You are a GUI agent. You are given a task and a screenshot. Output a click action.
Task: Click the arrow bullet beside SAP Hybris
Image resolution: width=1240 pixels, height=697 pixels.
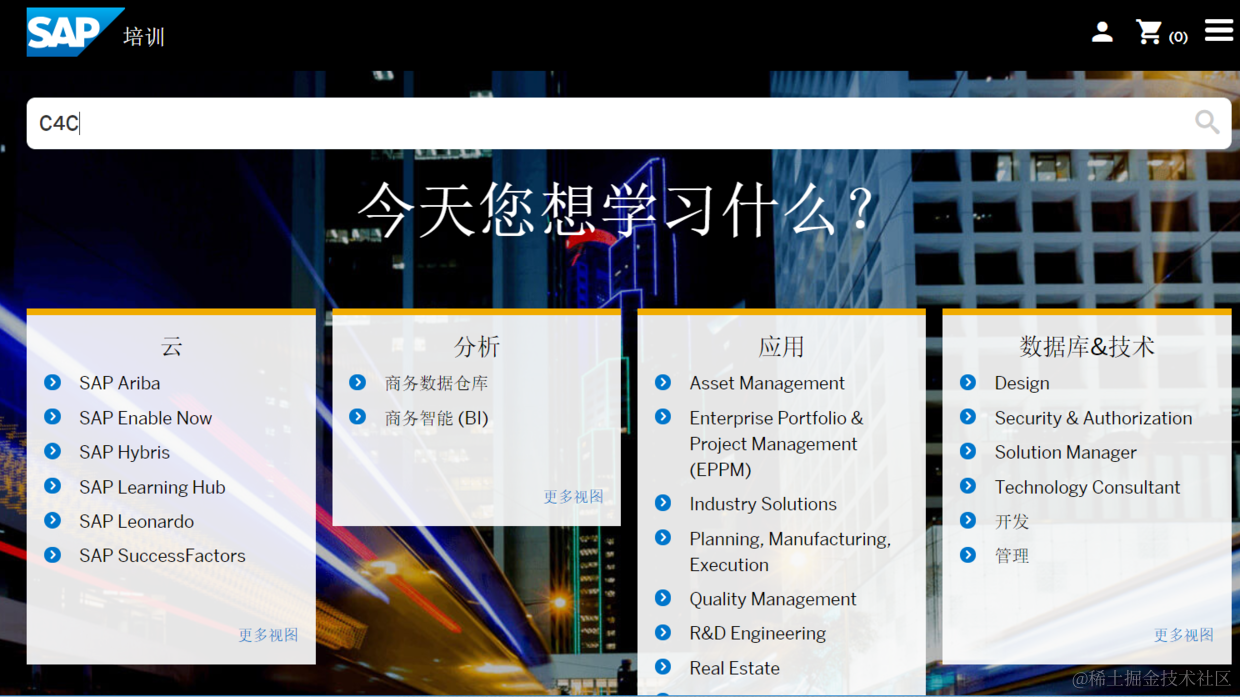coord(53,451)
